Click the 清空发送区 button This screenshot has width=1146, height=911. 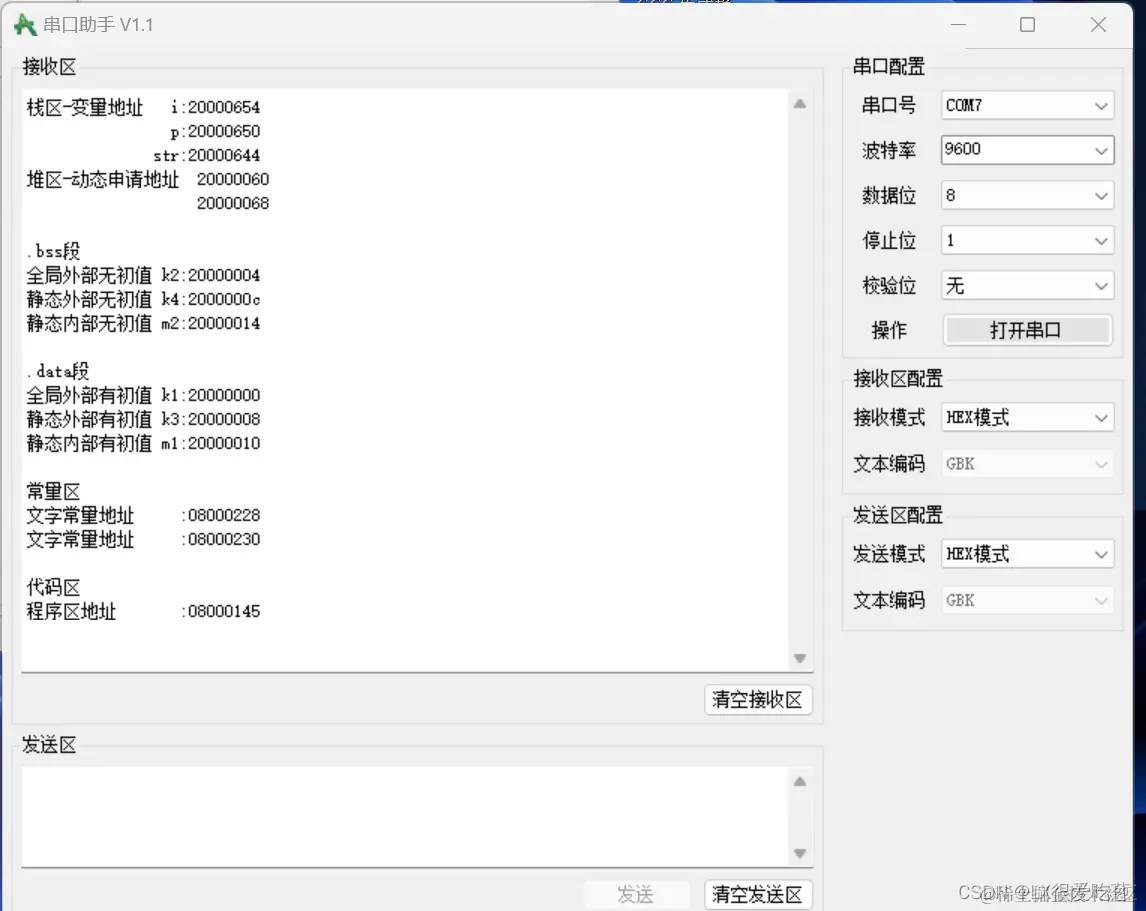[x=758, y=894]
